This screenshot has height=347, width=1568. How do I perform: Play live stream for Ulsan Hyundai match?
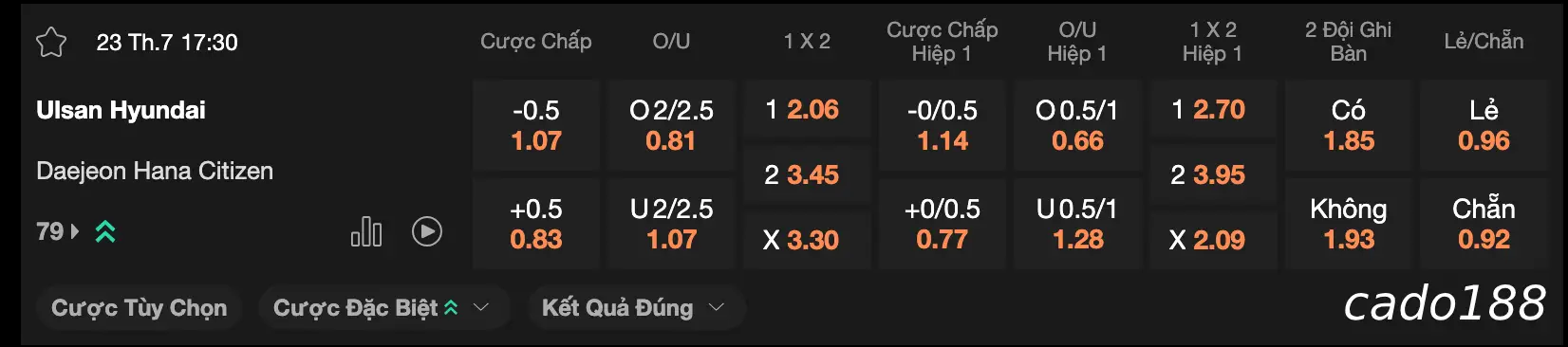427,231
